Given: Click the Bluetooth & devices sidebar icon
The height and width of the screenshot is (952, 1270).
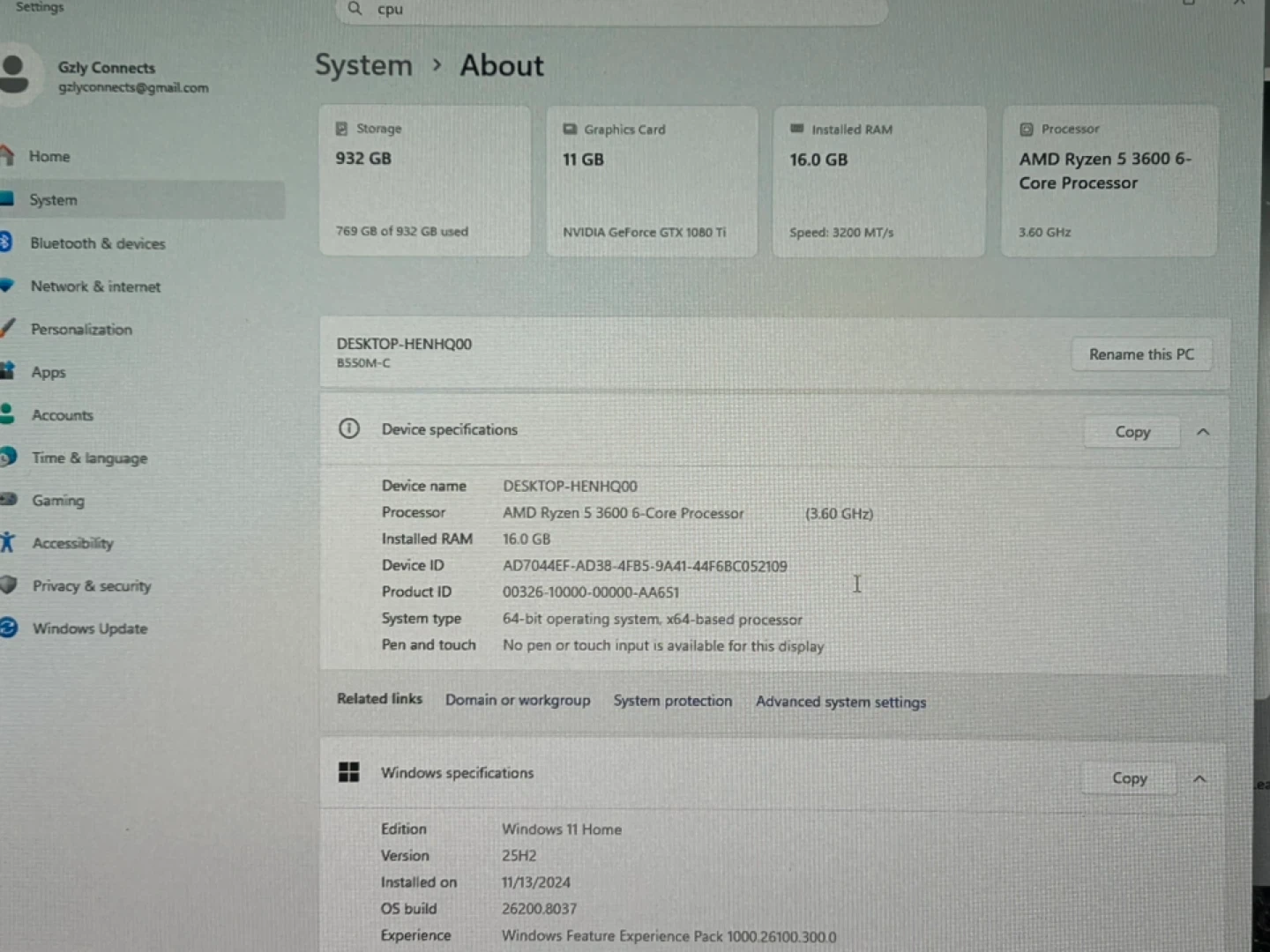Looking at the screenshot, I should pos(6,242).
